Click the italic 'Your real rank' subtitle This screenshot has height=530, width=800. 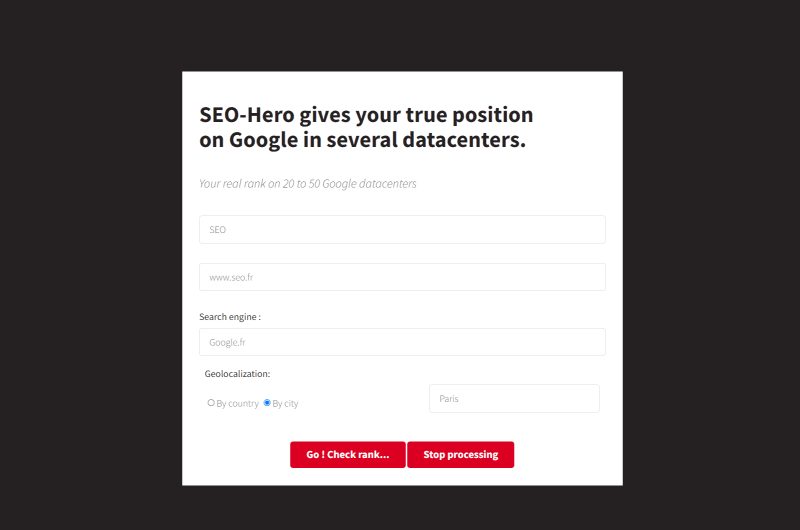coord(308,184)
